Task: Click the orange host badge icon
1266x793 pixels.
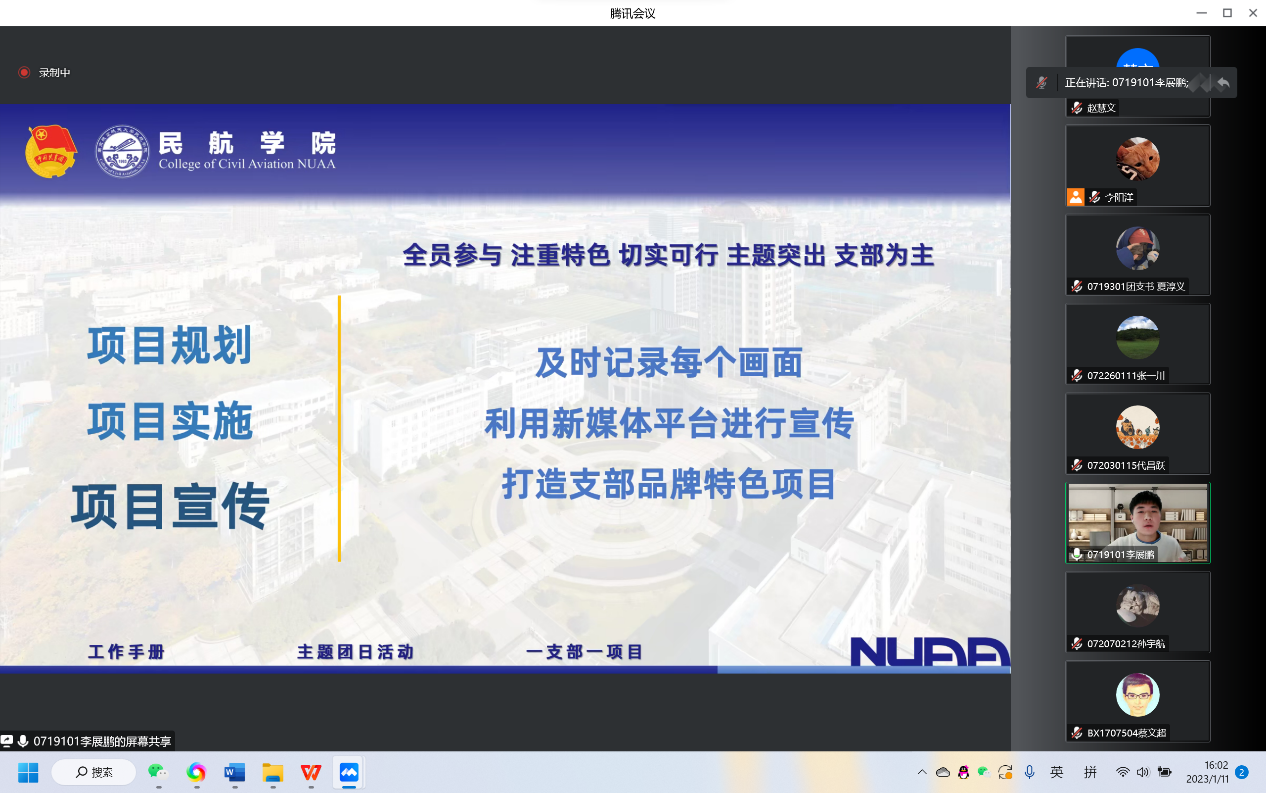Action: 1075,197
